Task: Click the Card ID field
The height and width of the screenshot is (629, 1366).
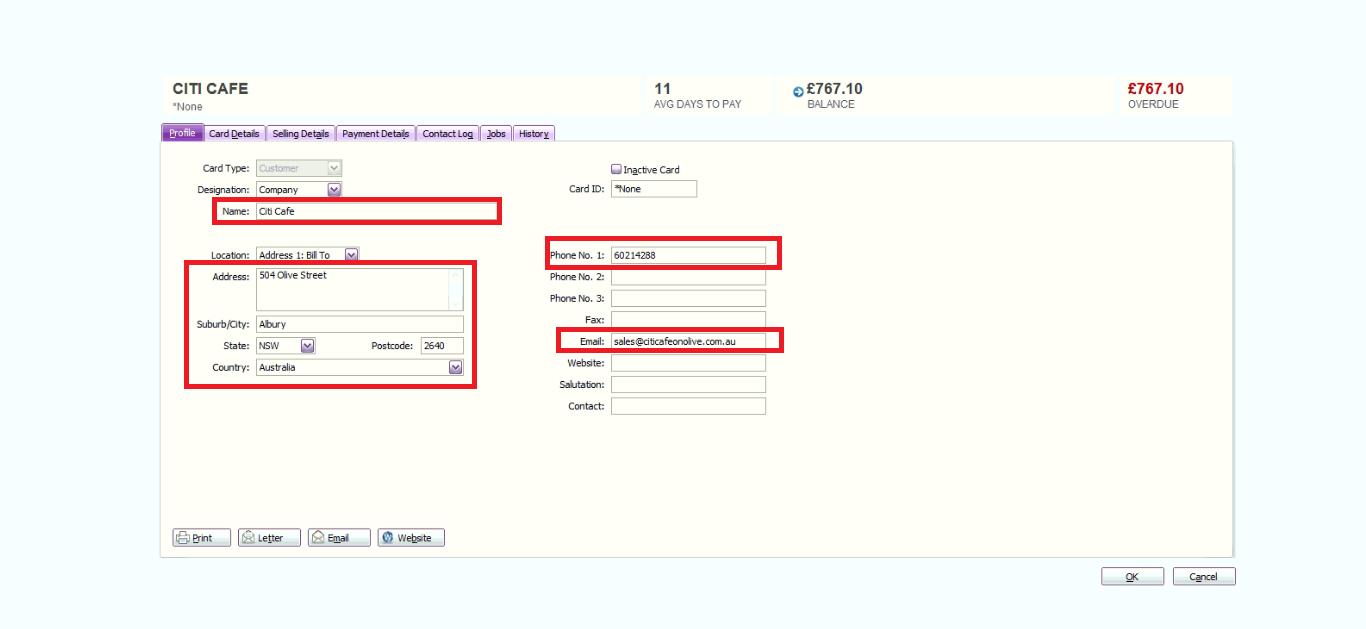Action: pos(654,189)
